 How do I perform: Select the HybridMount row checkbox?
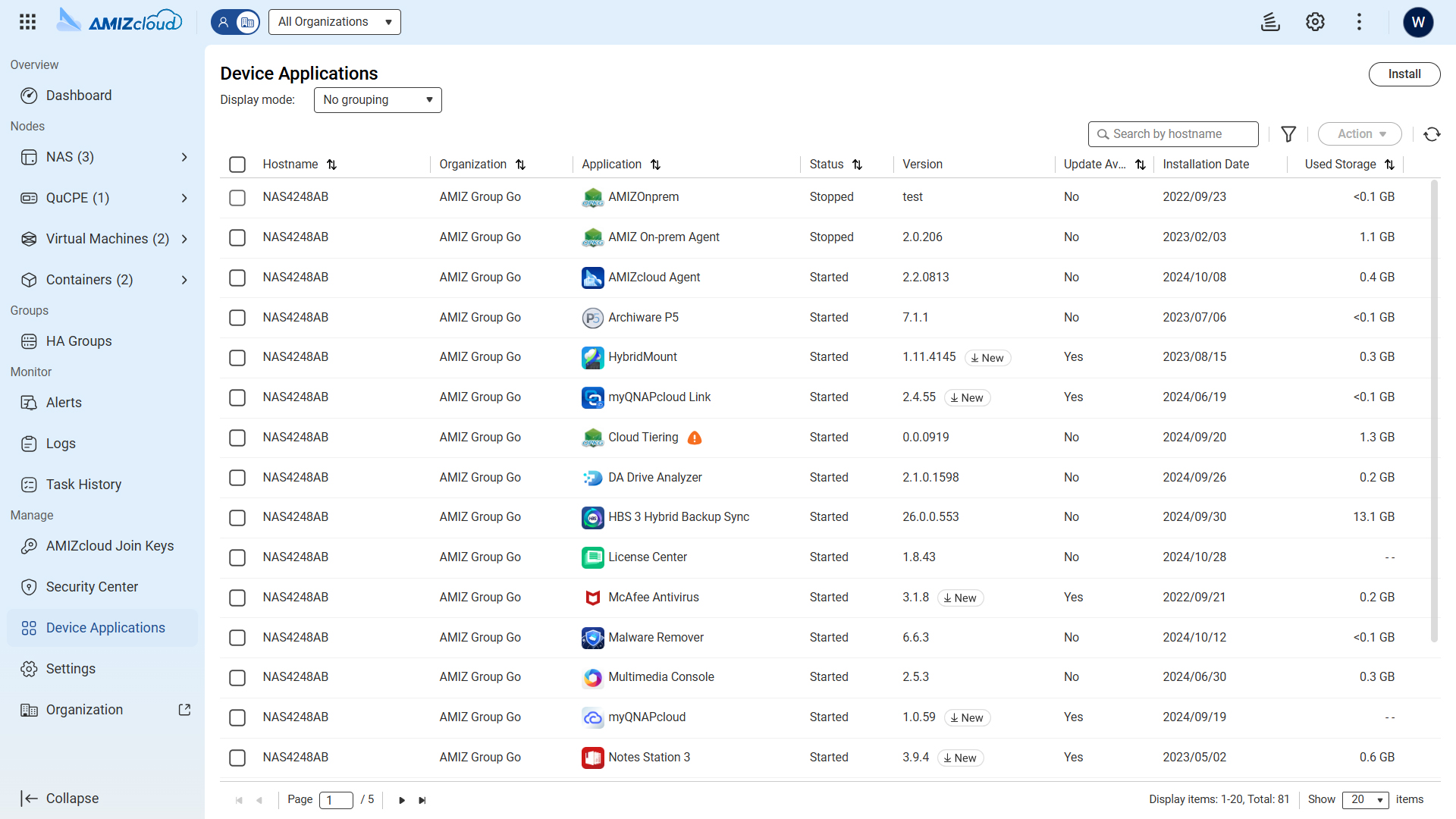click(237, 357)
